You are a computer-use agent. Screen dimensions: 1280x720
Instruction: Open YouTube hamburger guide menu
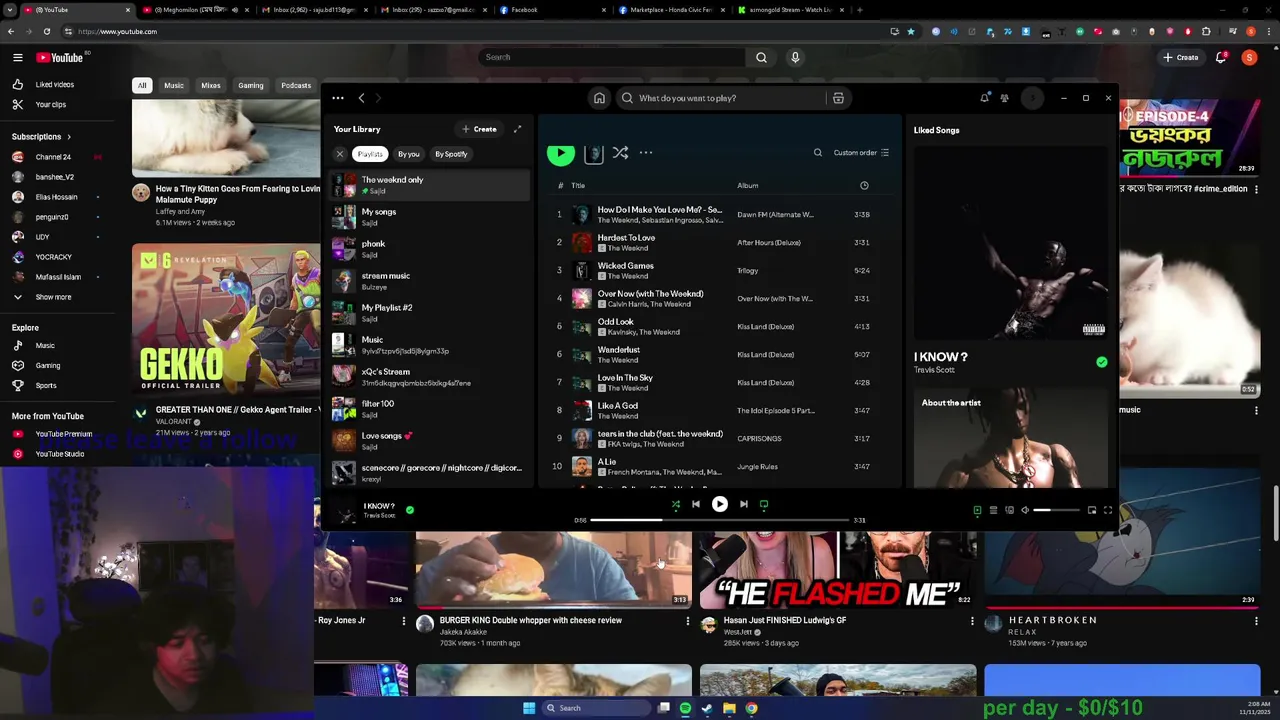coord(17,57)
